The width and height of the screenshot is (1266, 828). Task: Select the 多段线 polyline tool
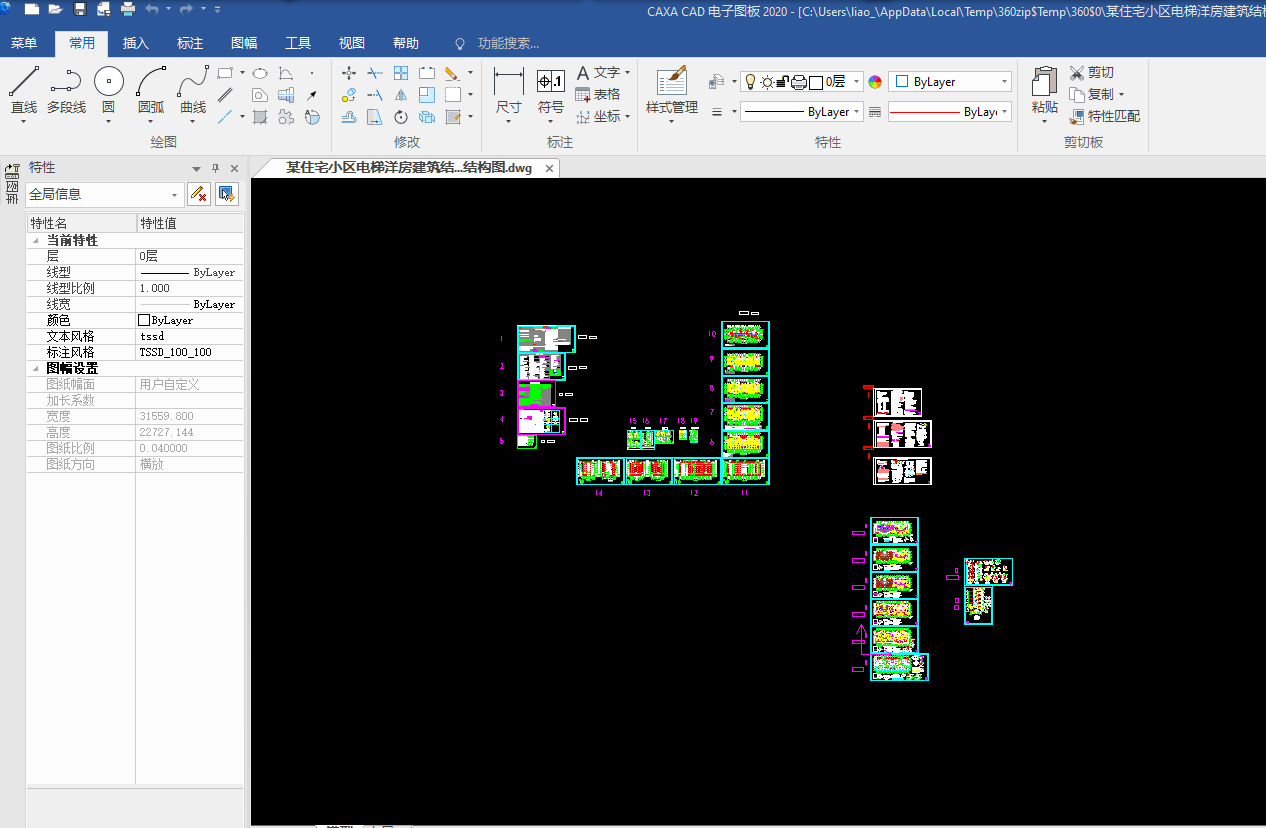pos(66,90)
